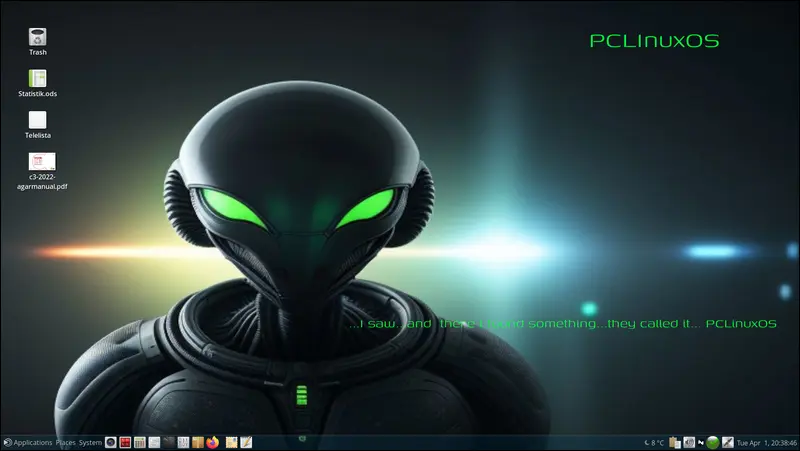The image size is (800, 451).
Task: Click the PCLinuxOS logo beside Applications
Action: pos(8,442)
